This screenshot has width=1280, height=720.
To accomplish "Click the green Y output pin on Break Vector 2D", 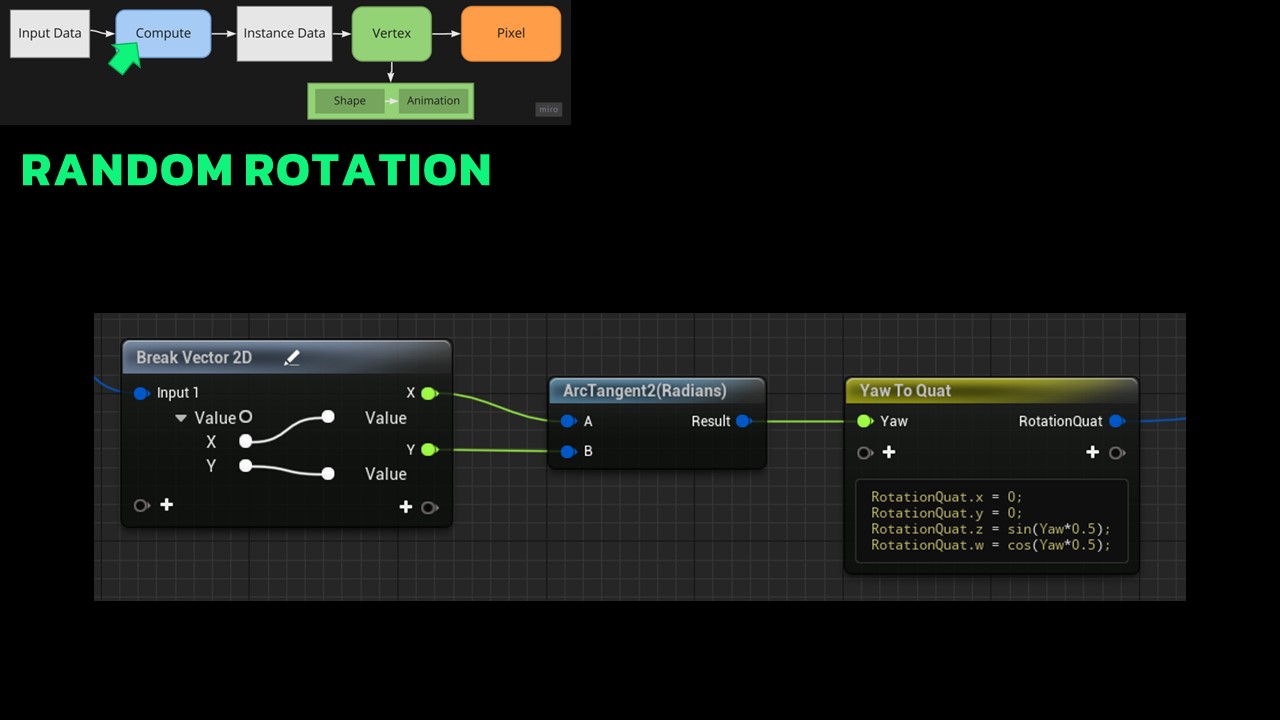I will [x=428, y=450].
